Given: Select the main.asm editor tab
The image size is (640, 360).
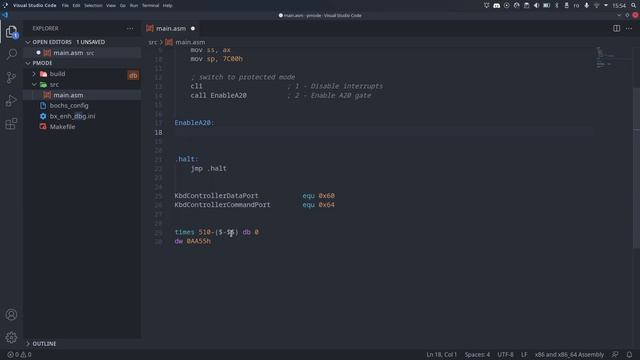Looking at the screenshot, I should 171,29.
